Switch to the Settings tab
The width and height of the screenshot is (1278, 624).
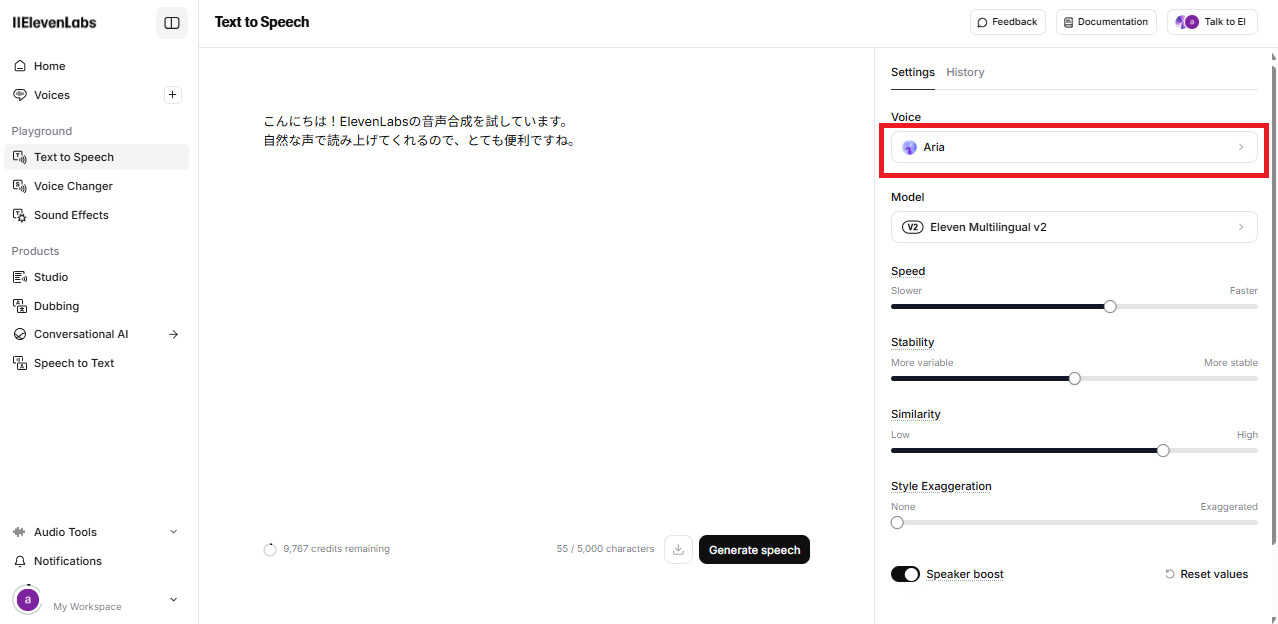(913, 72)
